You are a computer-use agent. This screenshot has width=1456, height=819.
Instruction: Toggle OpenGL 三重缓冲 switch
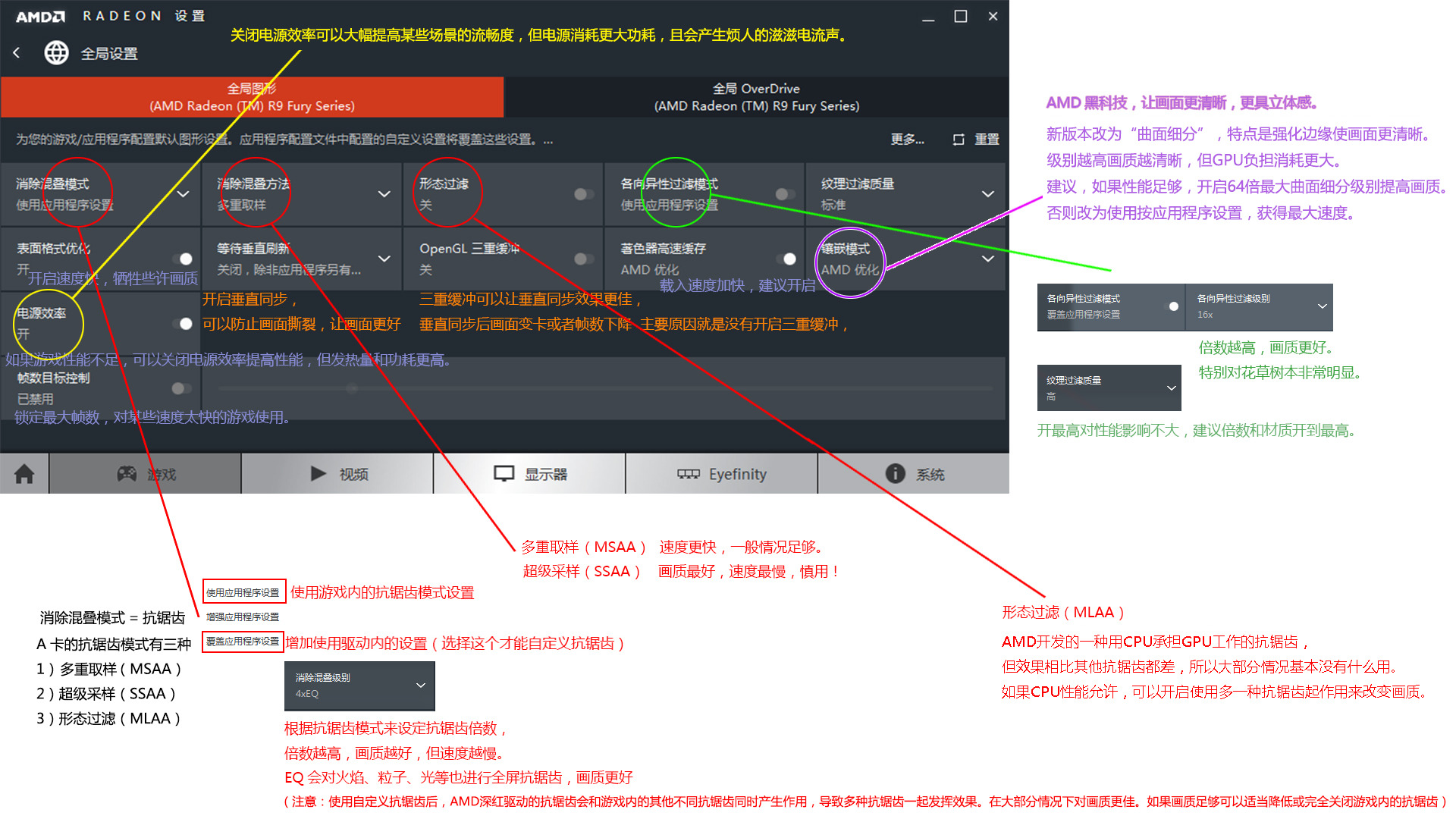coord(583,259)
